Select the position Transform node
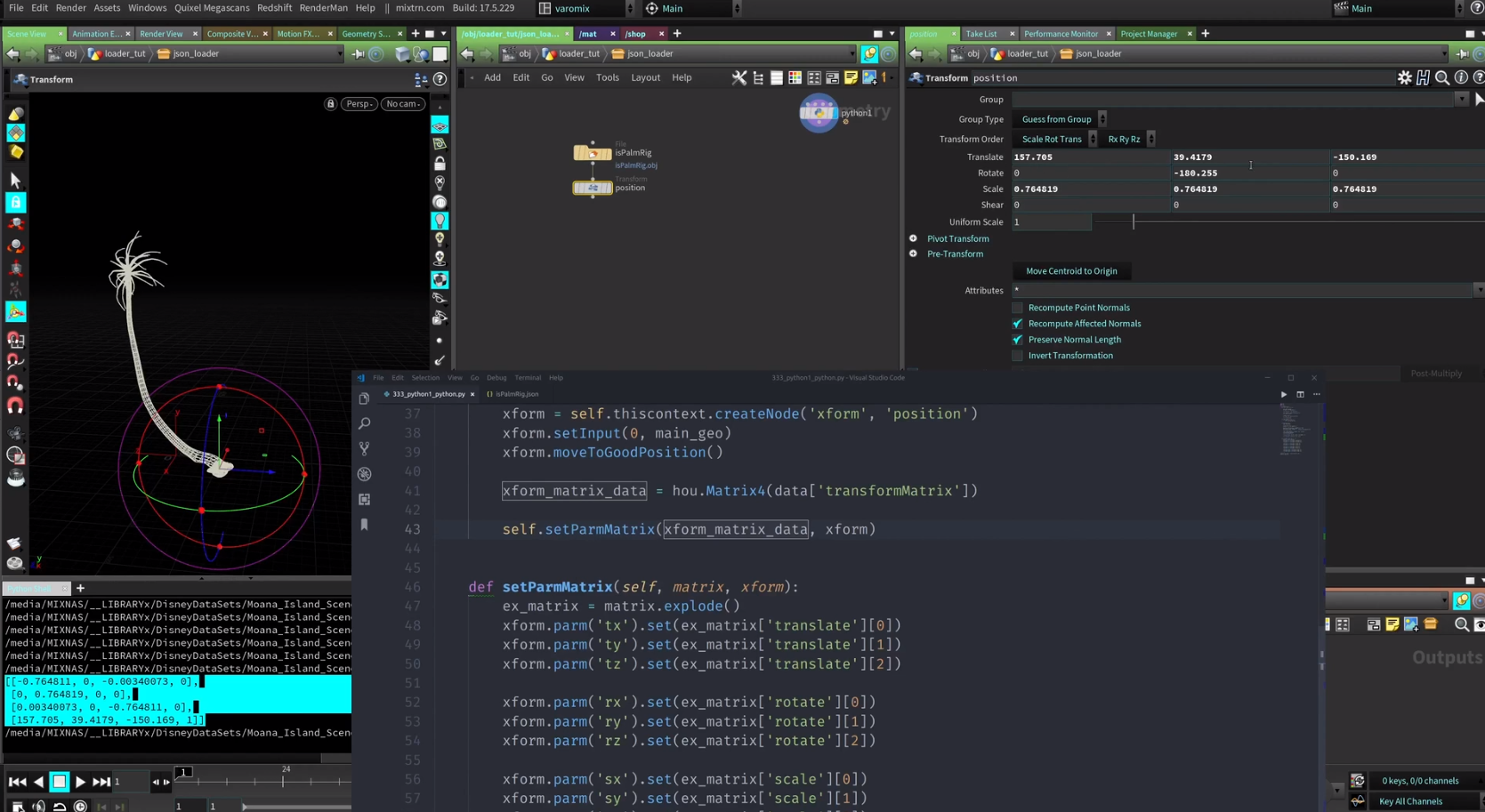Viewport: 1485px width, 812px height. click(592, 188)
